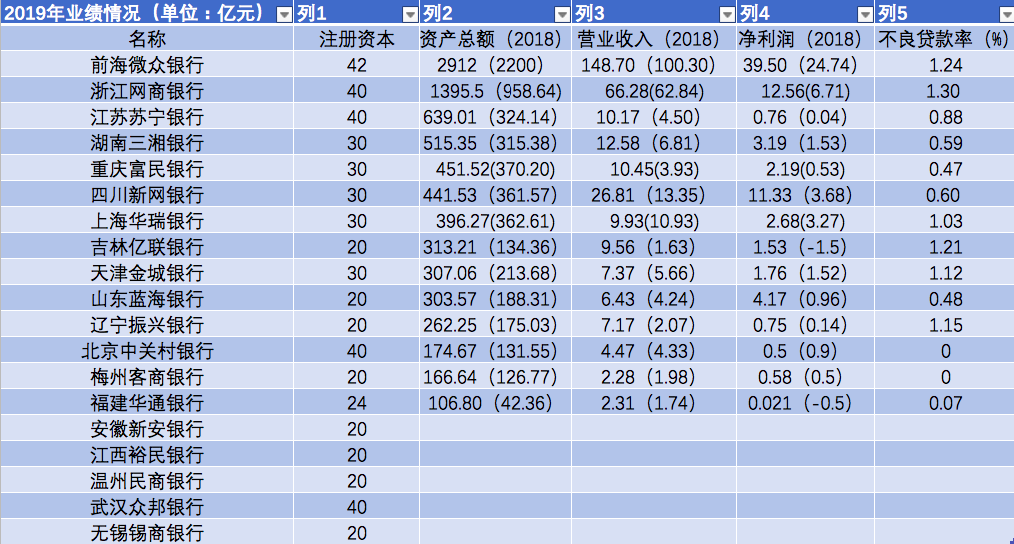Select bad loan rate cell 1.24
1014x544 pixels.
(944, 65)
